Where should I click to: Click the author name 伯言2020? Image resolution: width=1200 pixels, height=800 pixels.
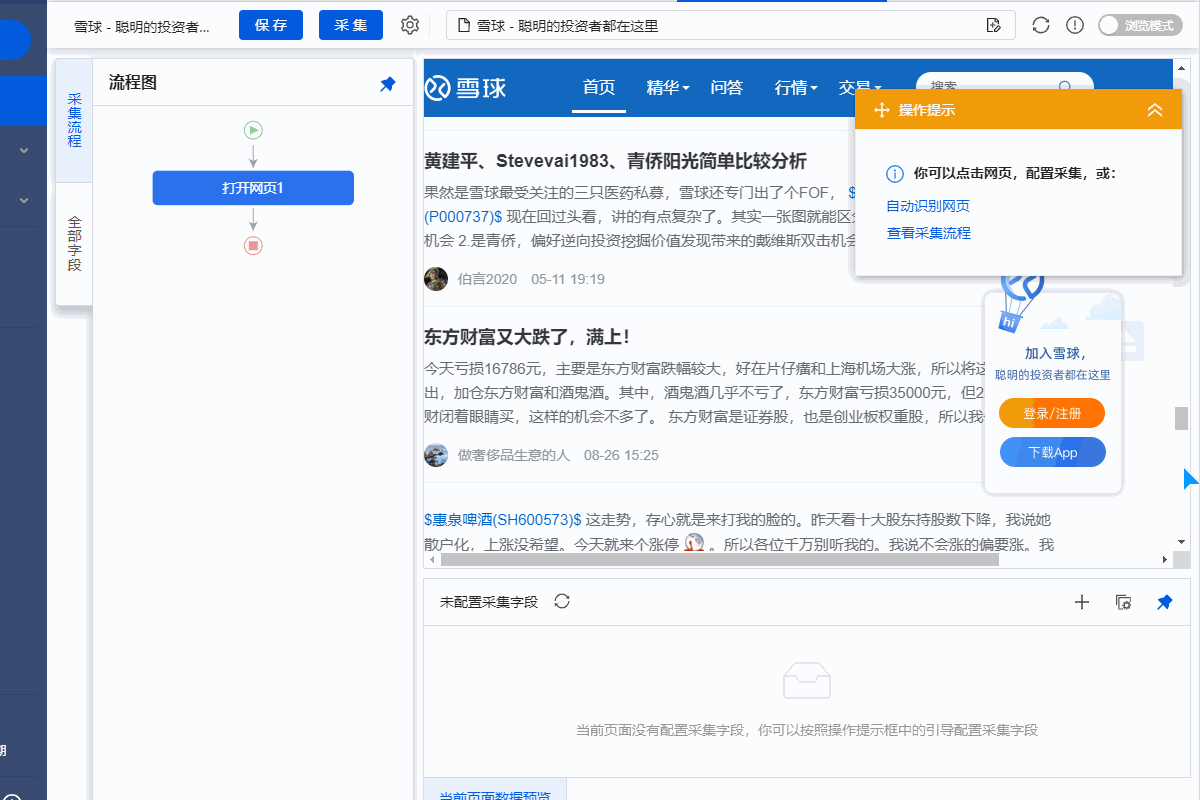(488, 279)
